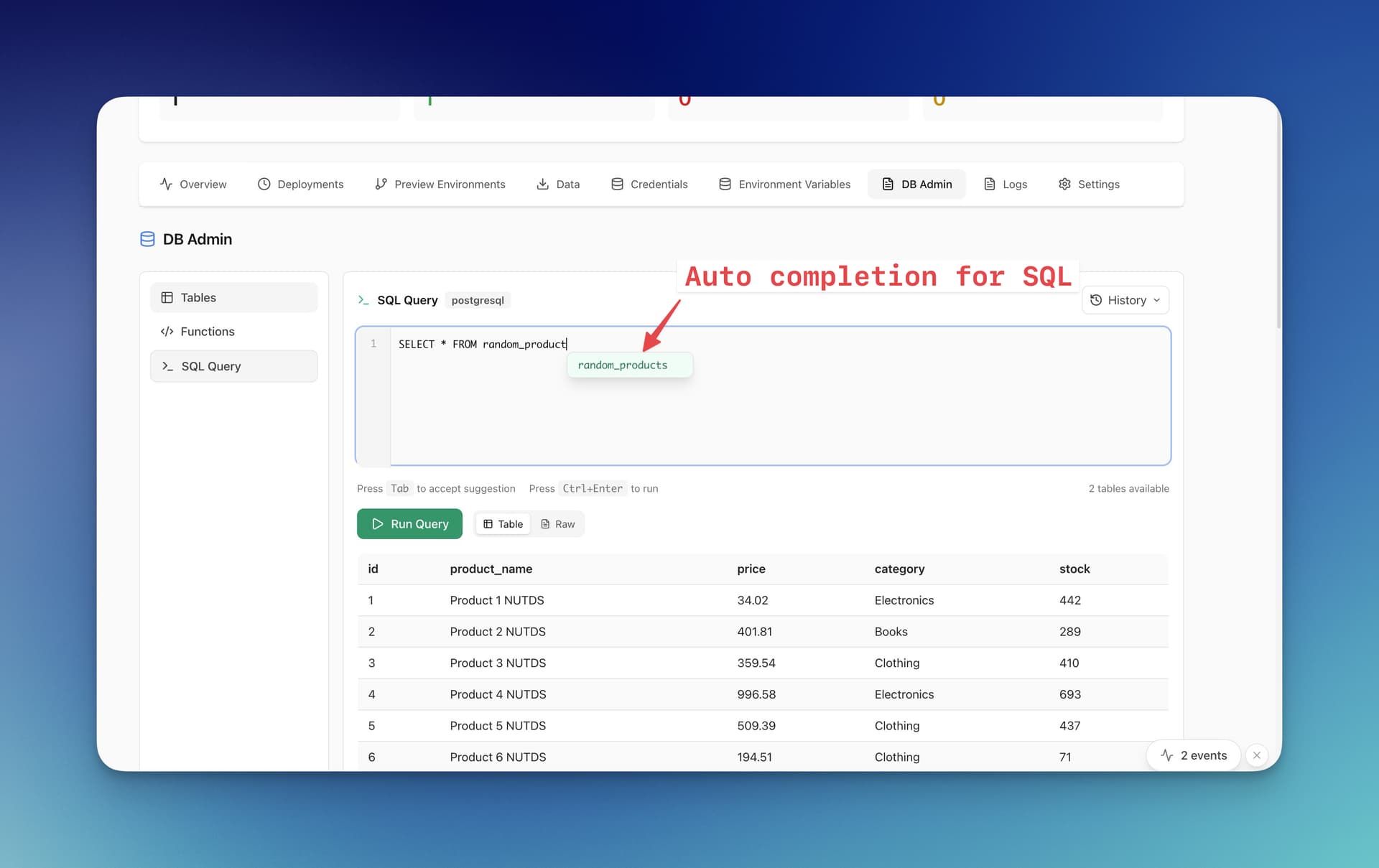Select the Data download icon

coord(542,184)
